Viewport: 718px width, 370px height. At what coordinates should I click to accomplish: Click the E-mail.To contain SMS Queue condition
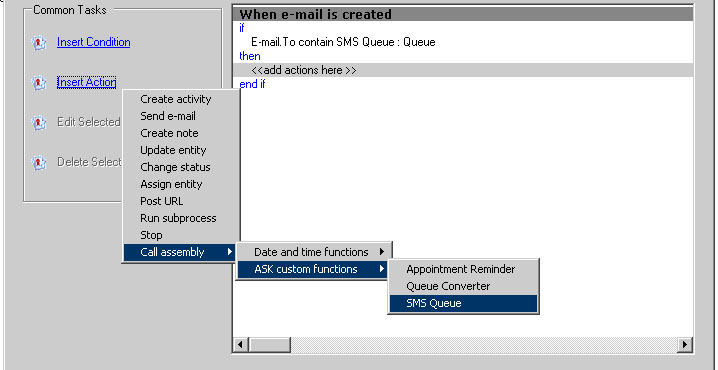tap(343, 42)
